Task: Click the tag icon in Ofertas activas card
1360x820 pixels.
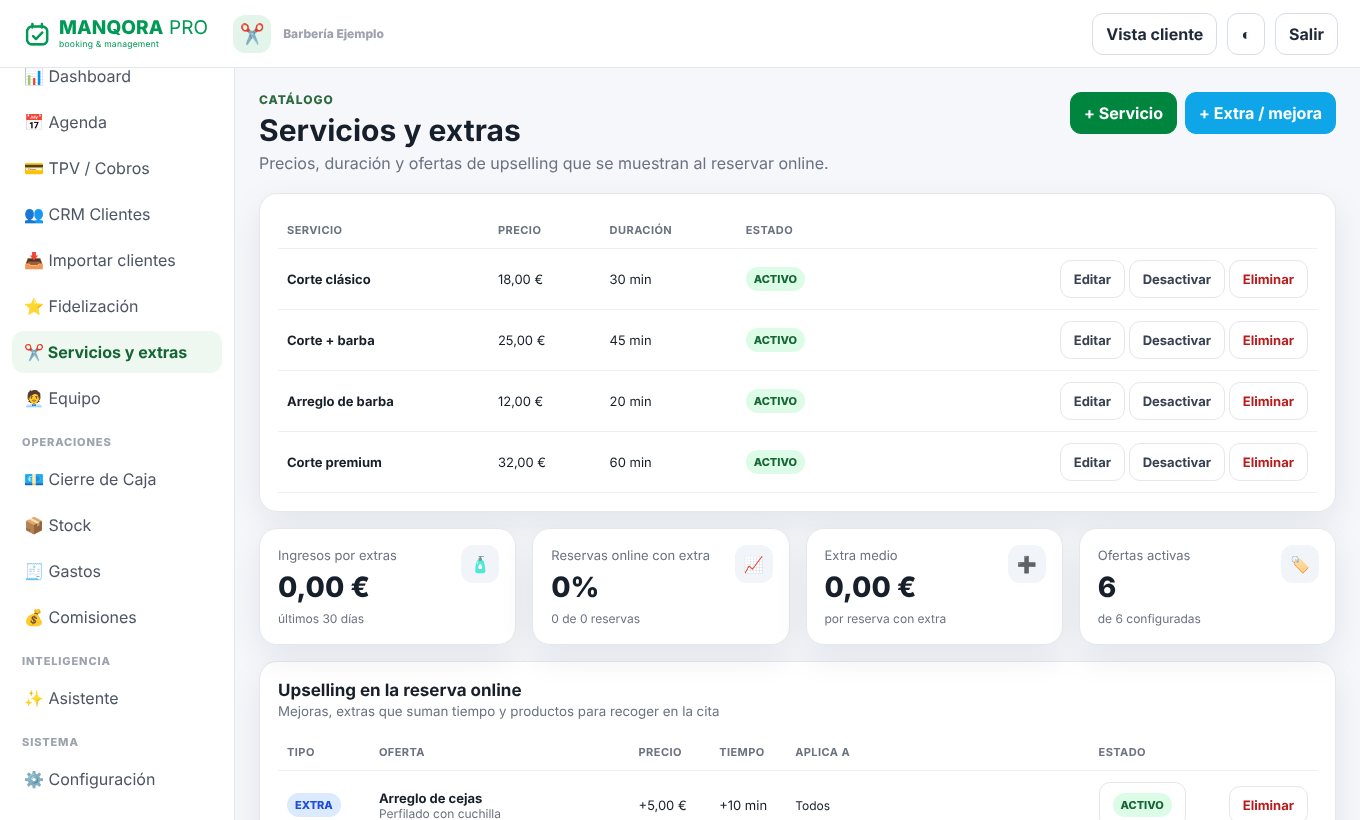Action: pos(1300,565)
